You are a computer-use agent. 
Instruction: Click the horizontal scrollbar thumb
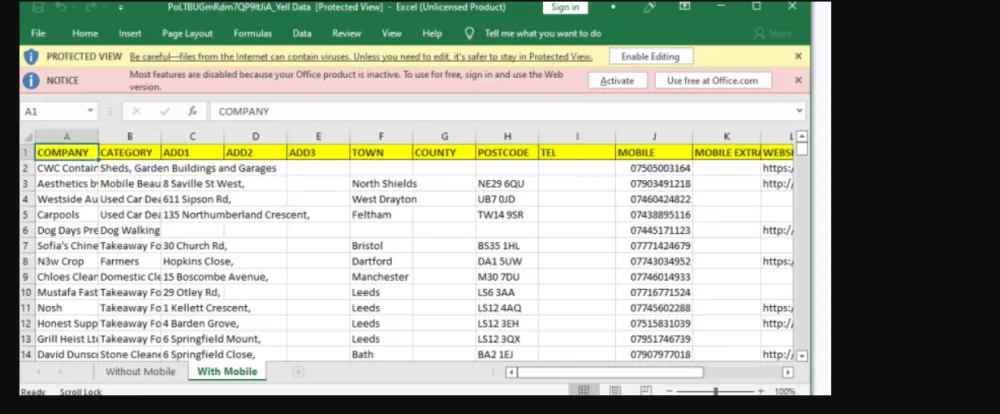(610, 372)
